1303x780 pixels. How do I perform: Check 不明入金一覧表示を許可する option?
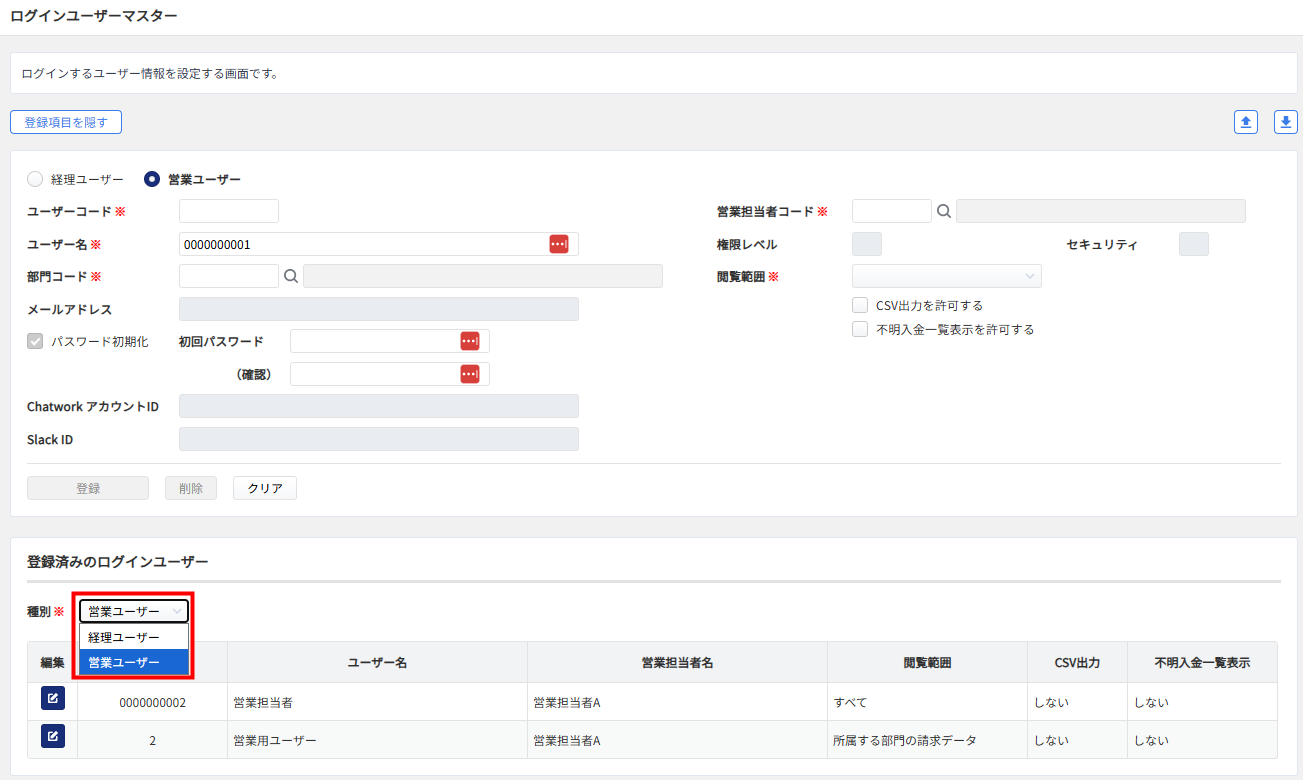(x=860, y=329)
